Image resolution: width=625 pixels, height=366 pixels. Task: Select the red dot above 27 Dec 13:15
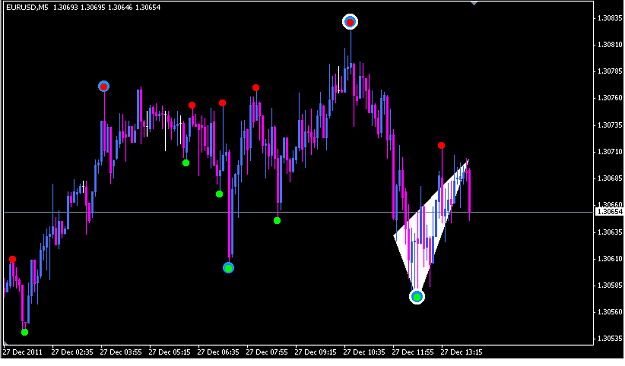(x=441, y=146)
